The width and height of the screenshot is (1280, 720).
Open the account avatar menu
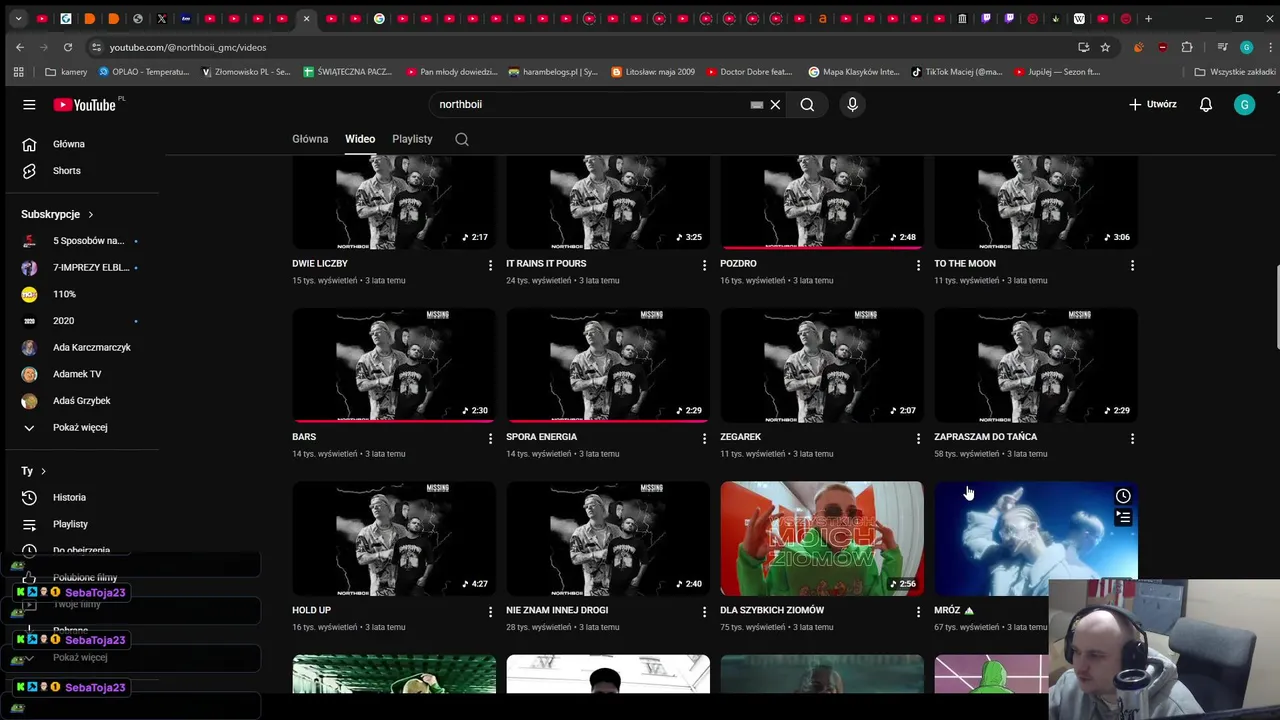point(1244,104)
